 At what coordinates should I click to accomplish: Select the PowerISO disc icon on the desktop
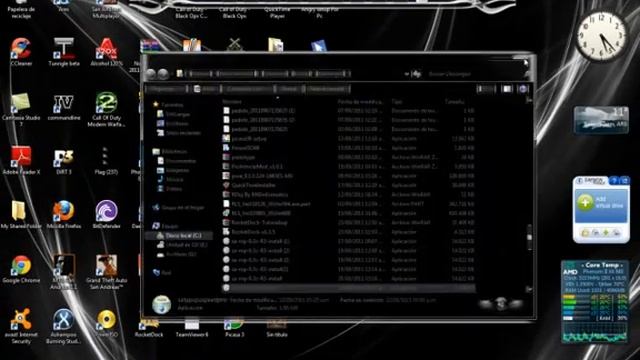click(x=106, y=323)
